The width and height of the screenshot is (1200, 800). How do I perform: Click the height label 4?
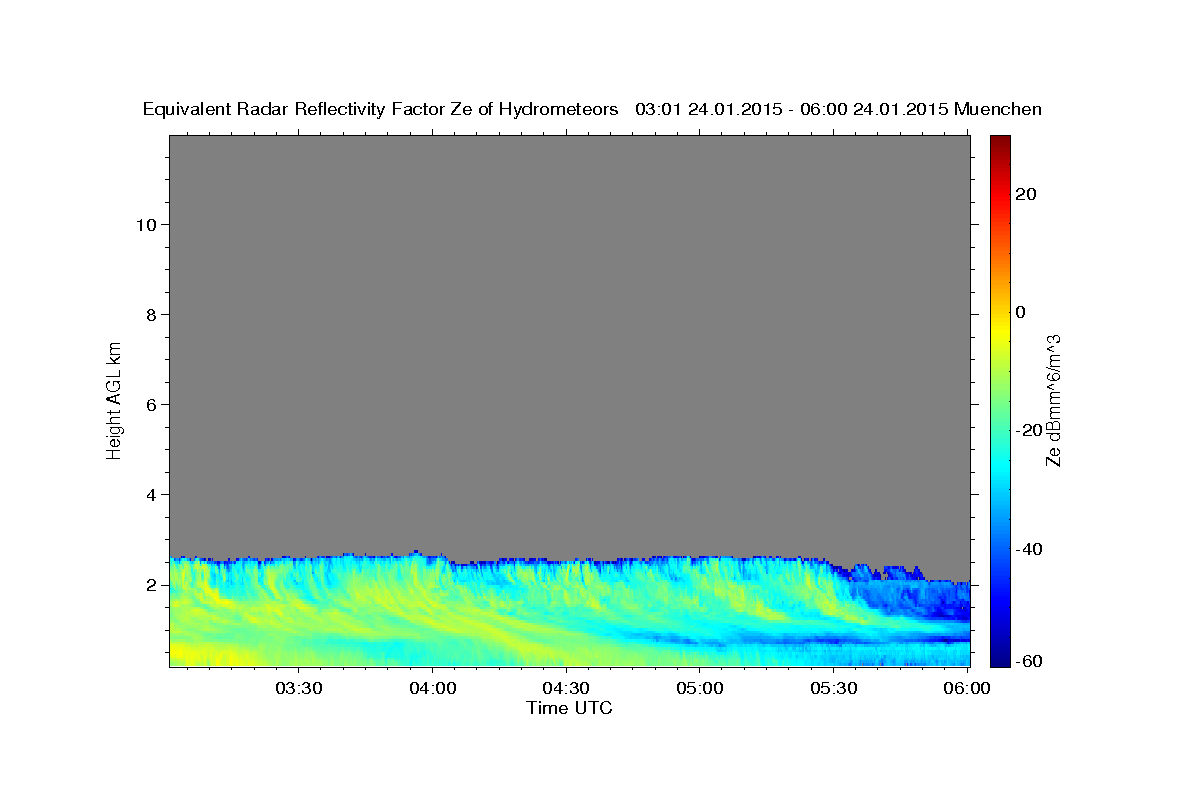point(150,495)
